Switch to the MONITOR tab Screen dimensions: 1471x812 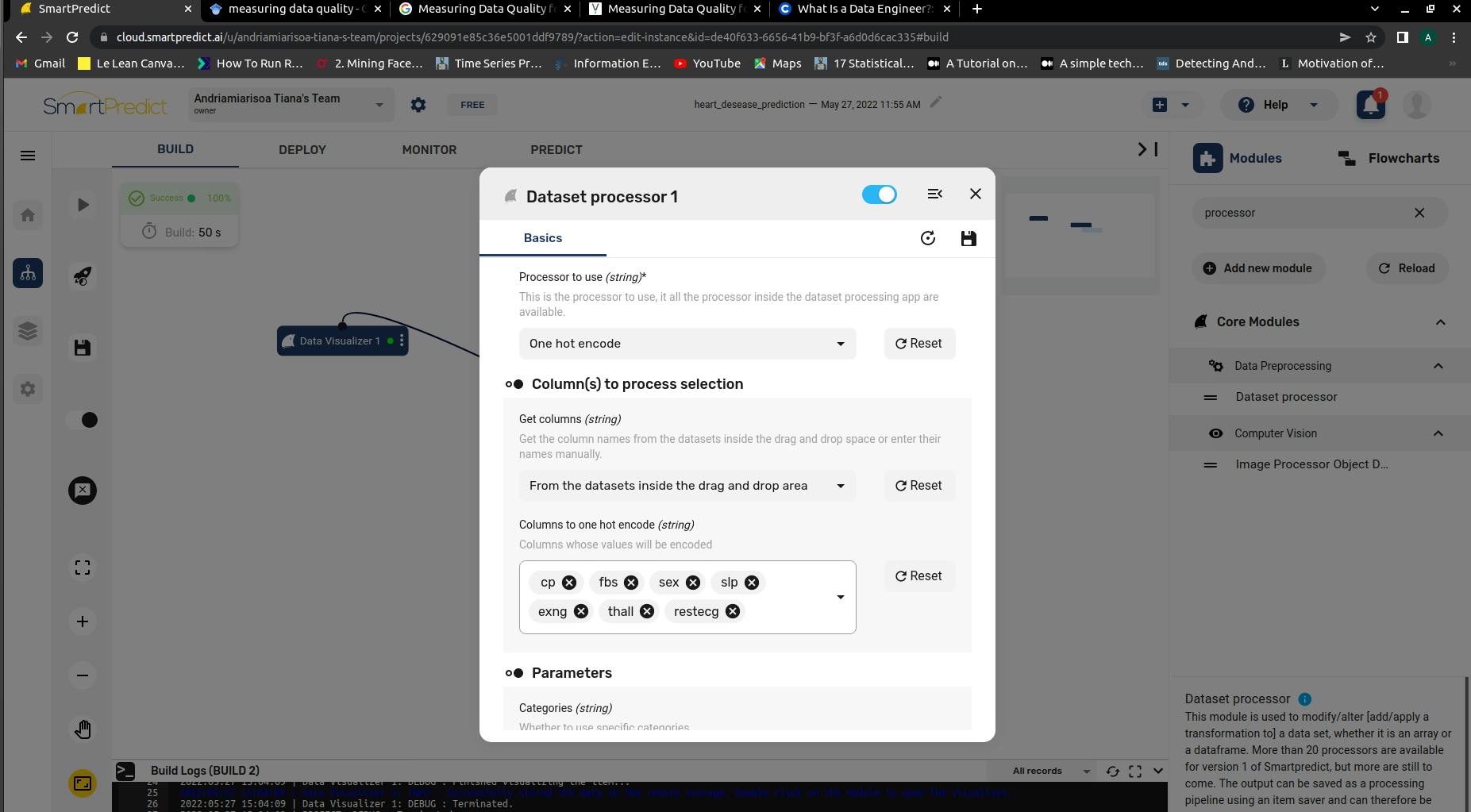click(429, 149)
